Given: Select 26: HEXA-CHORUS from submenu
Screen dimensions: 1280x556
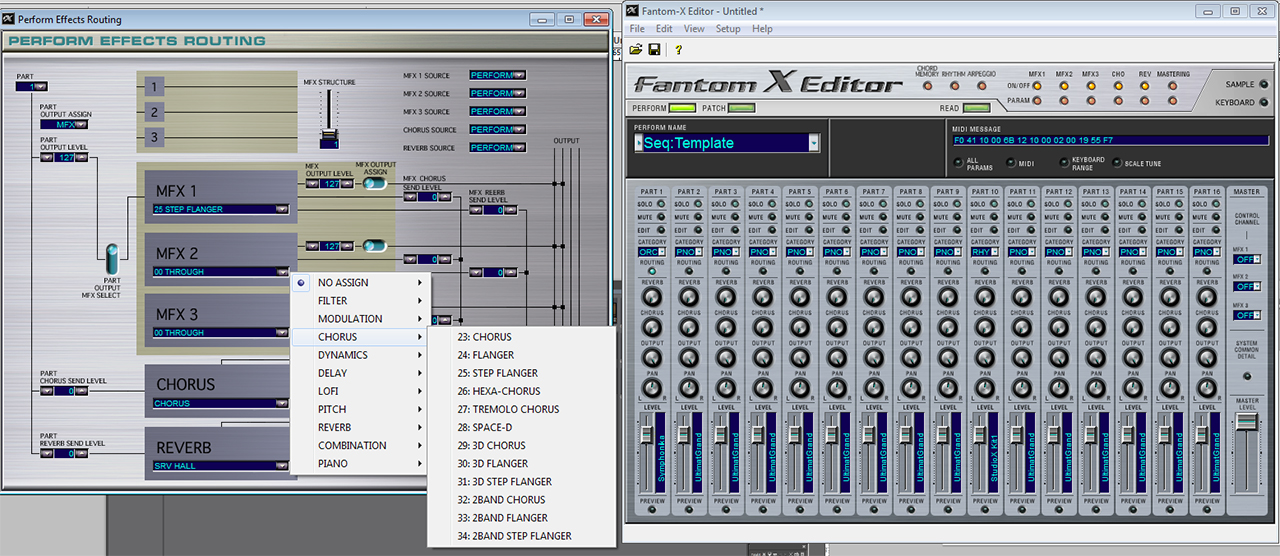Looking at the screenshot, I should [x=499, y=391].
